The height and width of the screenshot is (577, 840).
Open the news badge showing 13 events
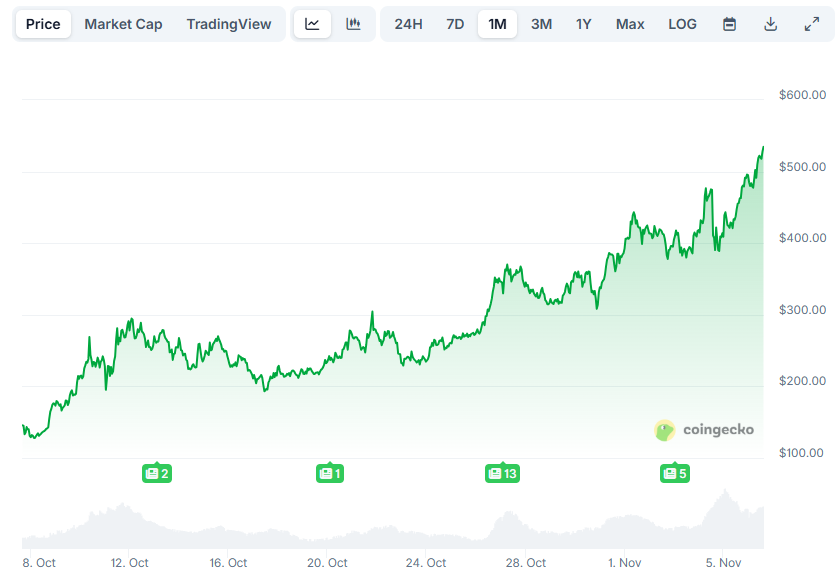coord(503,473)
